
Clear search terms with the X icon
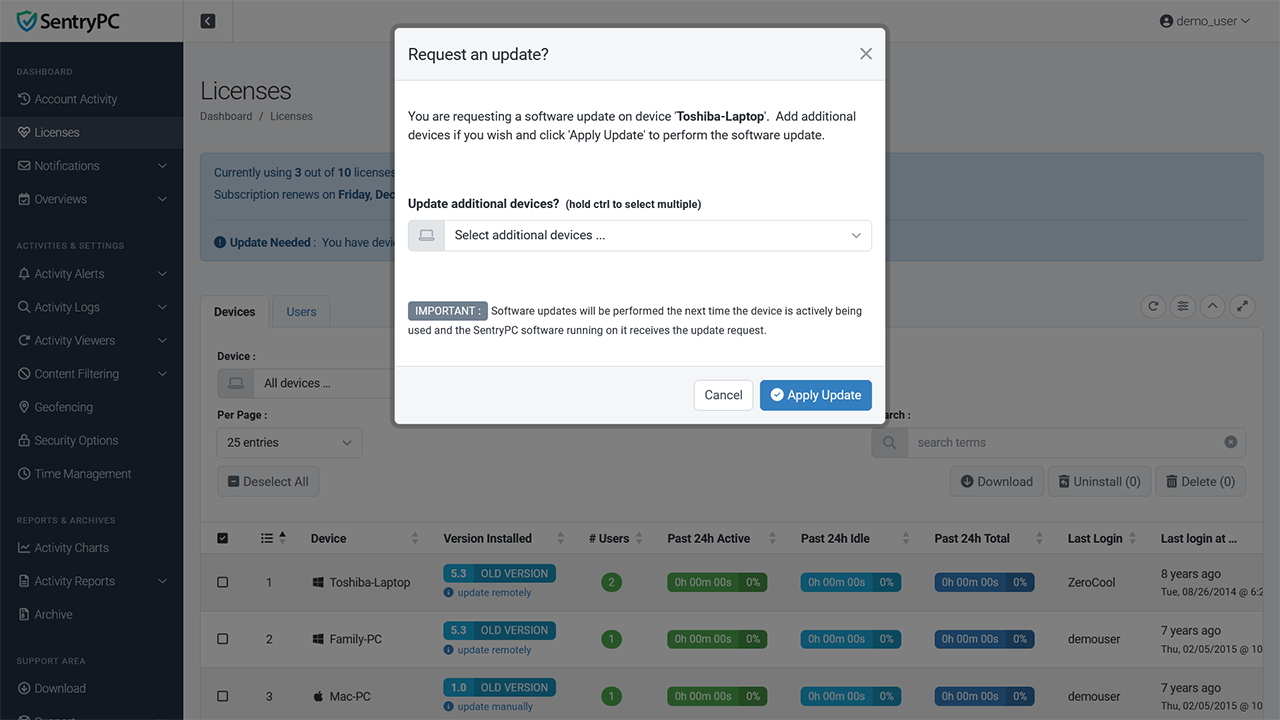1231,442
